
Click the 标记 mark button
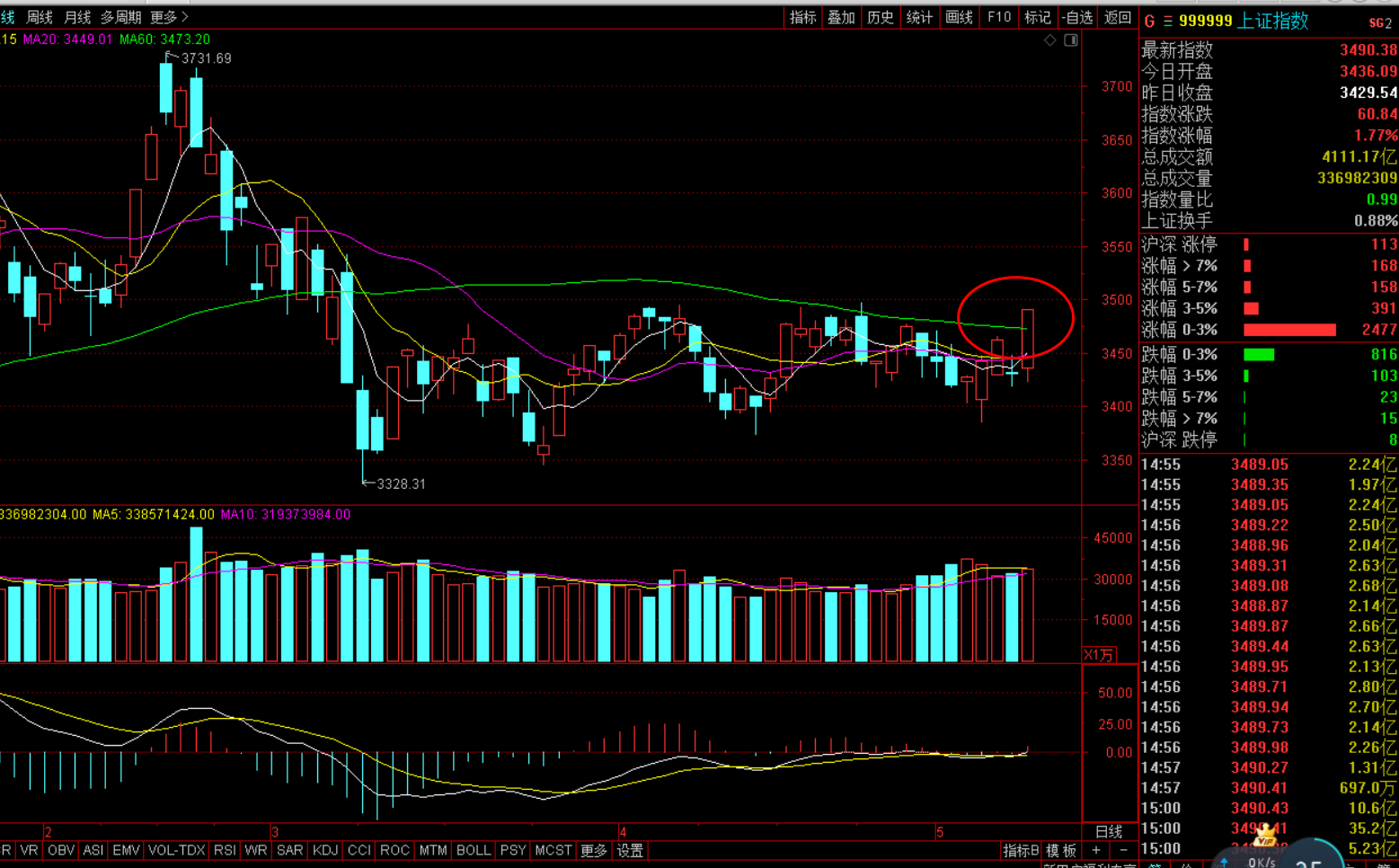click(x=1037, y=17)
